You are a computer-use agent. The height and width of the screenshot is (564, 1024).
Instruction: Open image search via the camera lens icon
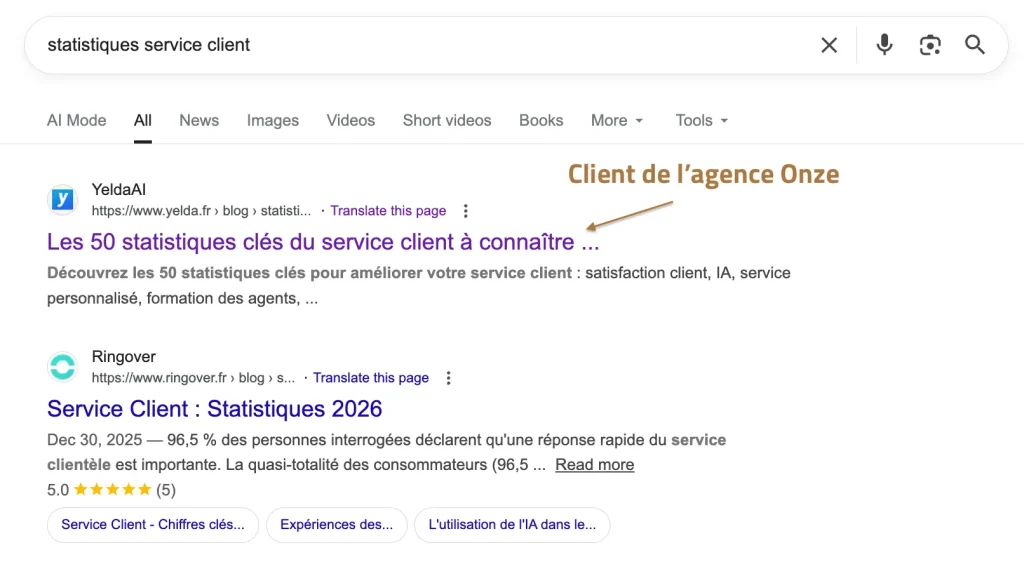[x=930, y=45]
